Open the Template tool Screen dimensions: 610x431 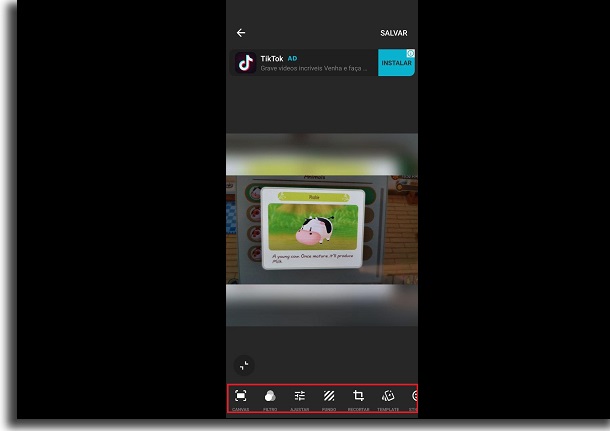coord(388,399)
